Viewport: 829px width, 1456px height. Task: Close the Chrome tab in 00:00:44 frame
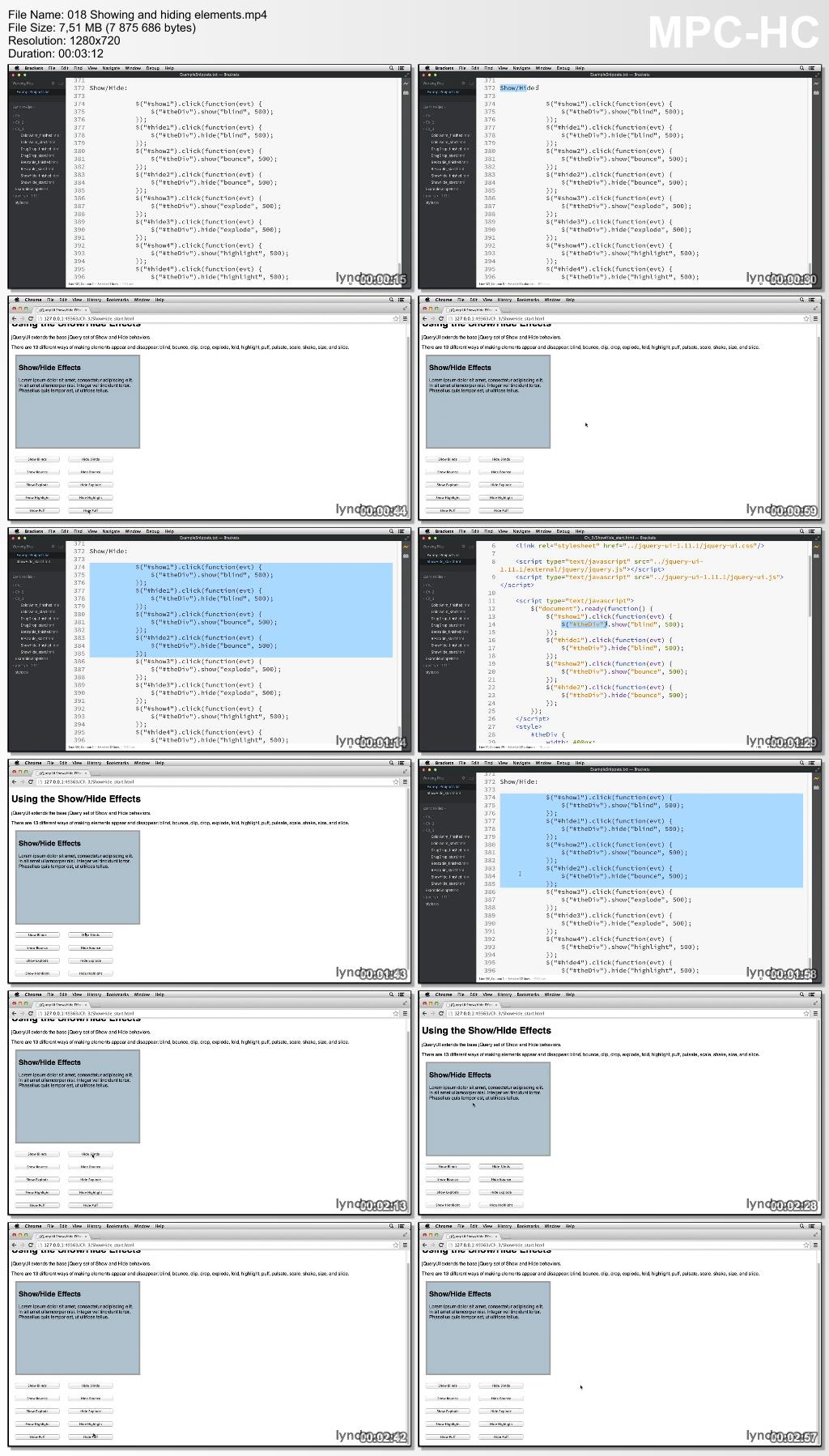[x=87, y=309]
